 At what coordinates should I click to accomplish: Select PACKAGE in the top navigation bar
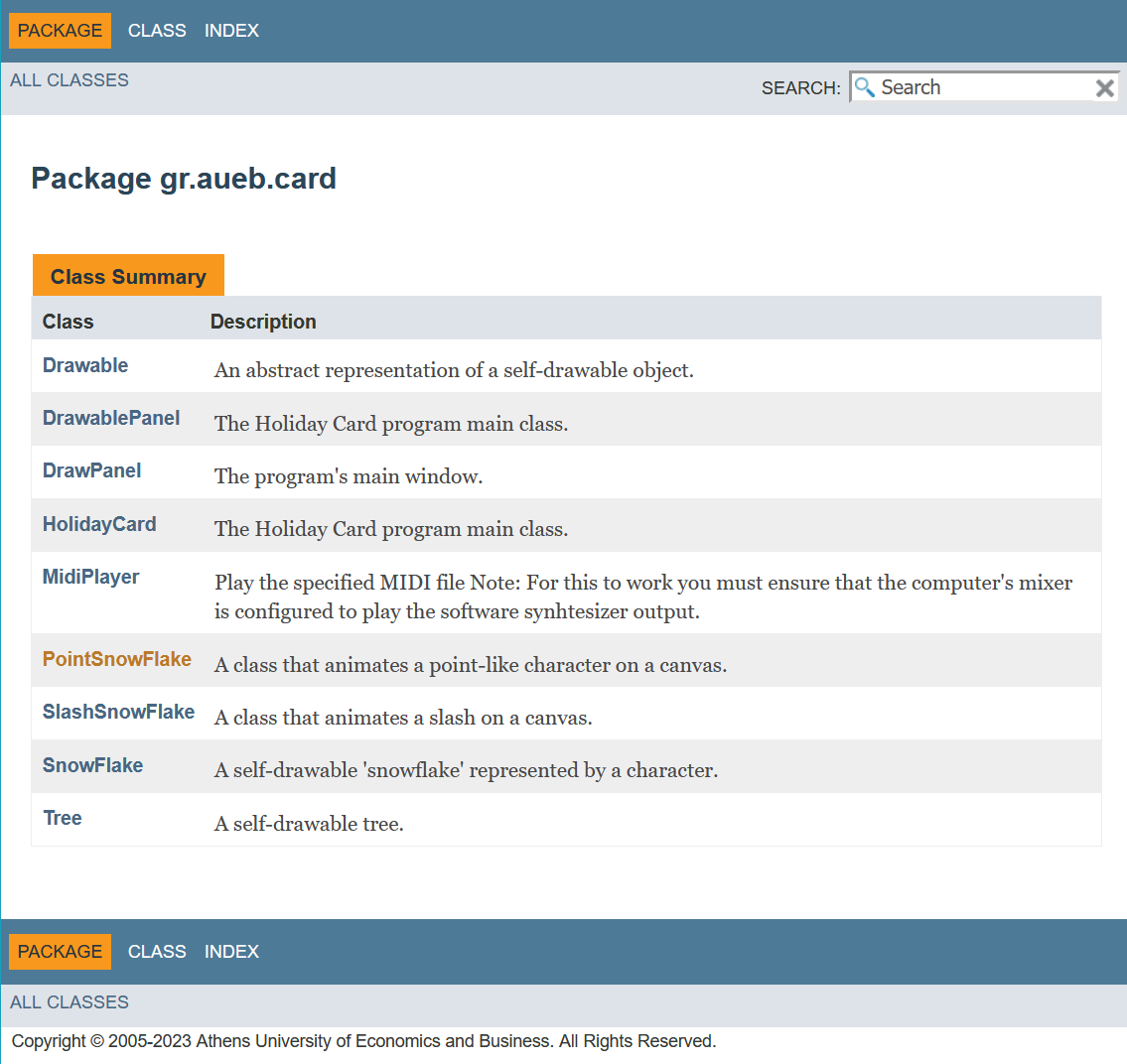click(x=60, y=30)
